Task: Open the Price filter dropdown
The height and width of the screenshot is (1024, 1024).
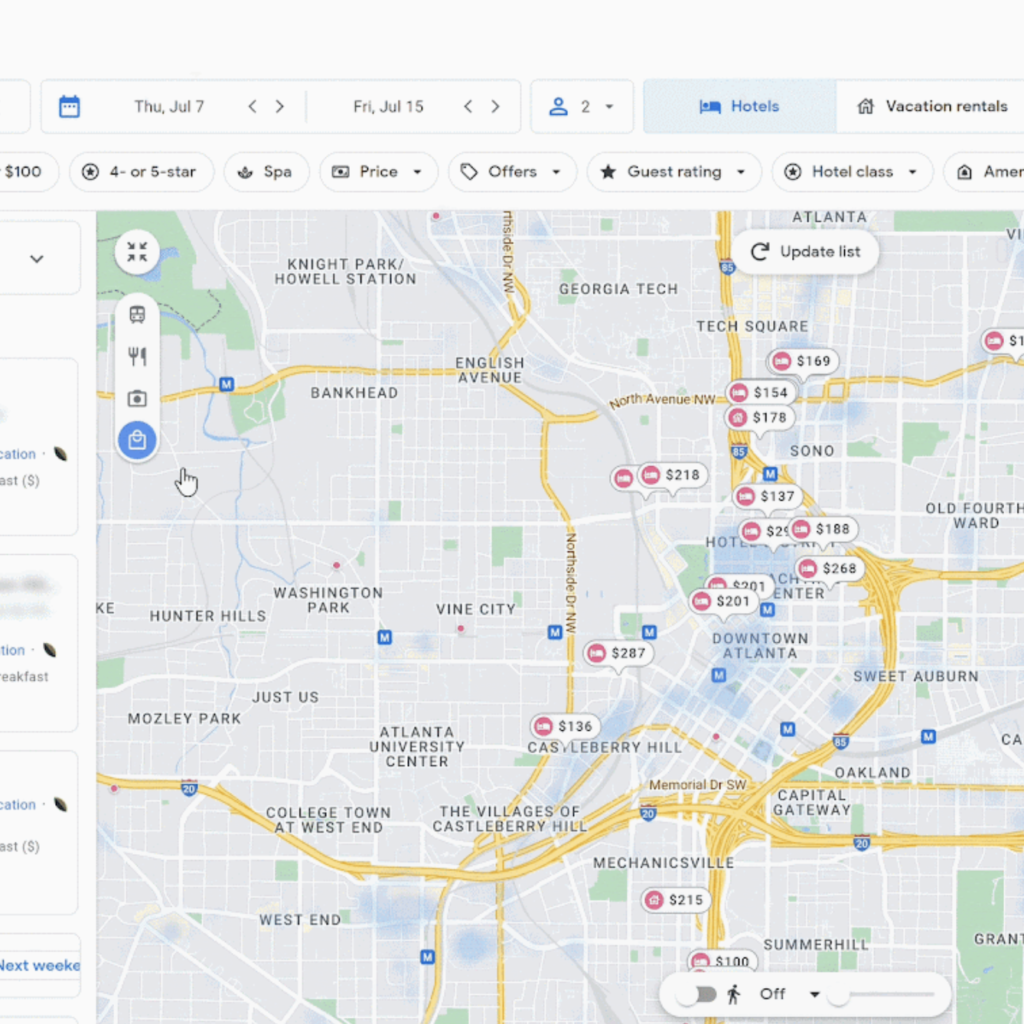Action: coord(379,172)
